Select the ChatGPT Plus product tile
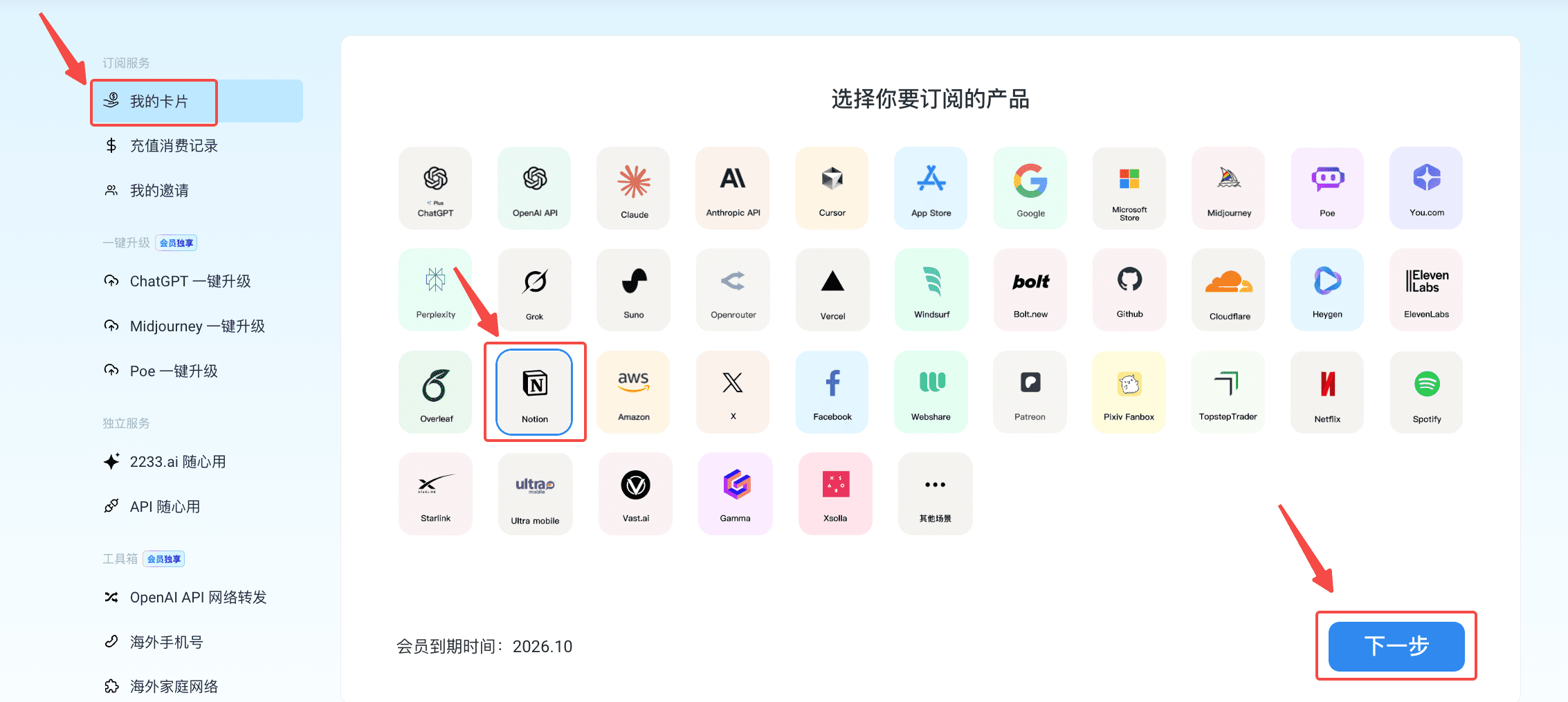 (x=435, y=187)
